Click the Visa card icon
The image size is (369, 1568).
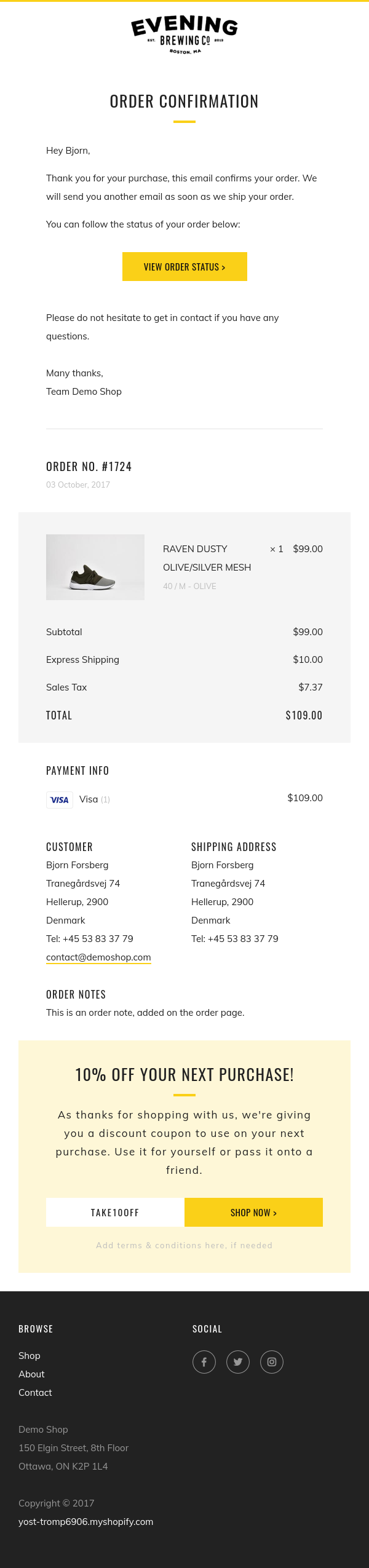(60, 799)
